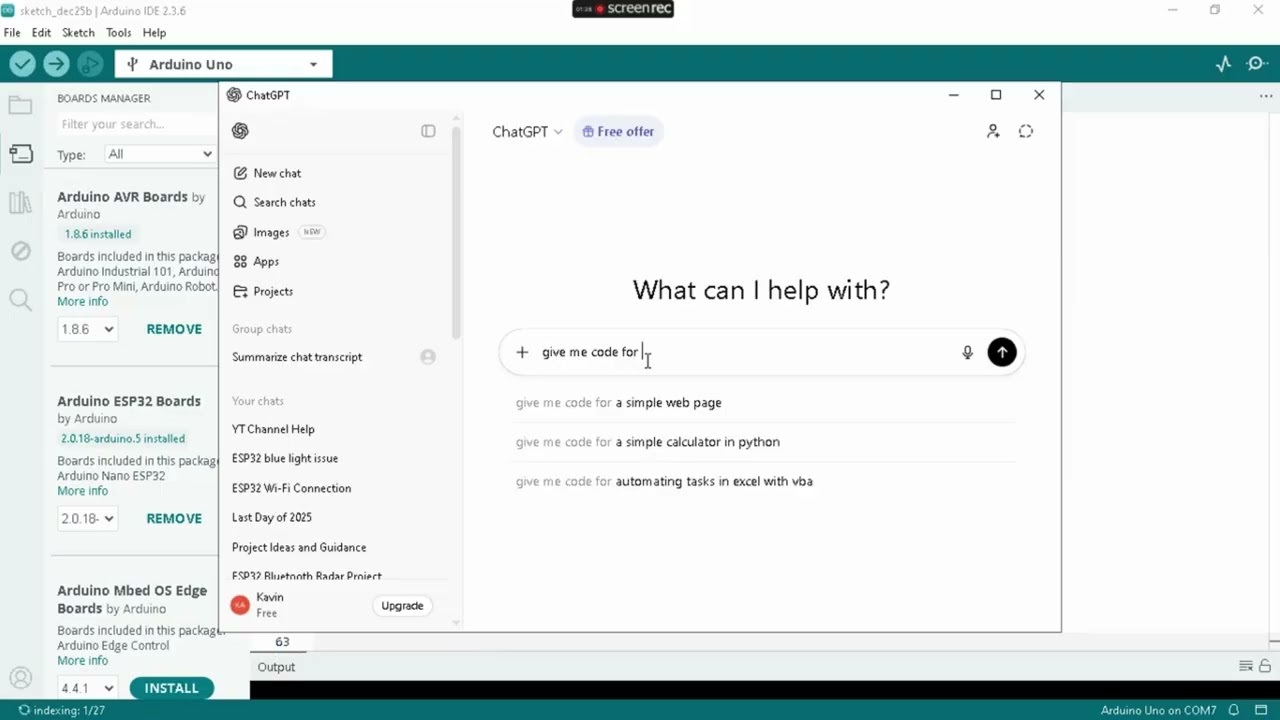Screen dimensions: 1280x720
Task: Remove the Arduino ESP32 Boards package
Action: (x=174, y=518)
